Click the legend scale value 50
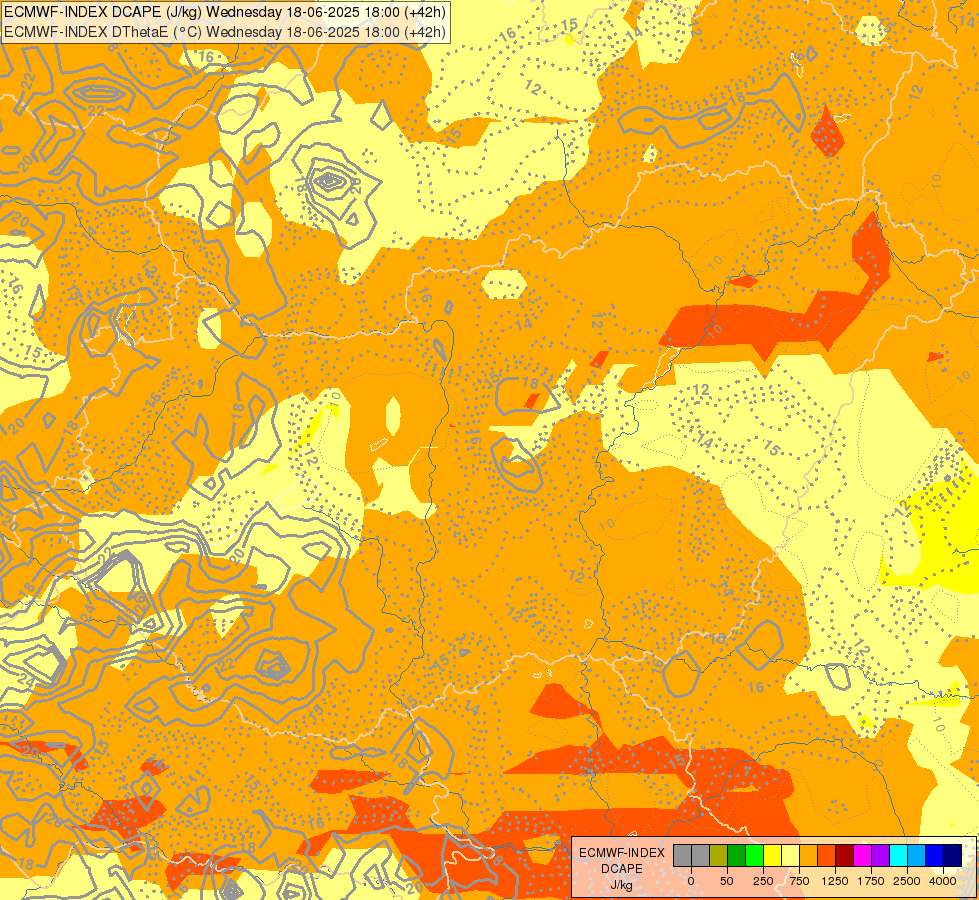 point(727,881)
